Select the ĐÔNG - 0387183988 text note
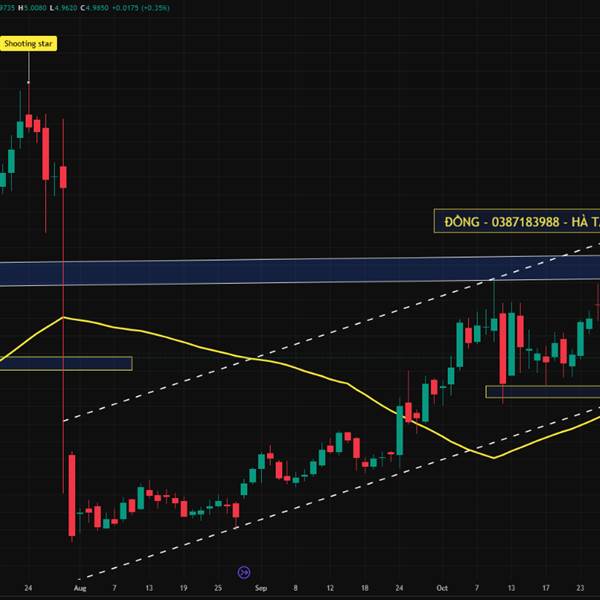600x600 pixels. point(517,221)
